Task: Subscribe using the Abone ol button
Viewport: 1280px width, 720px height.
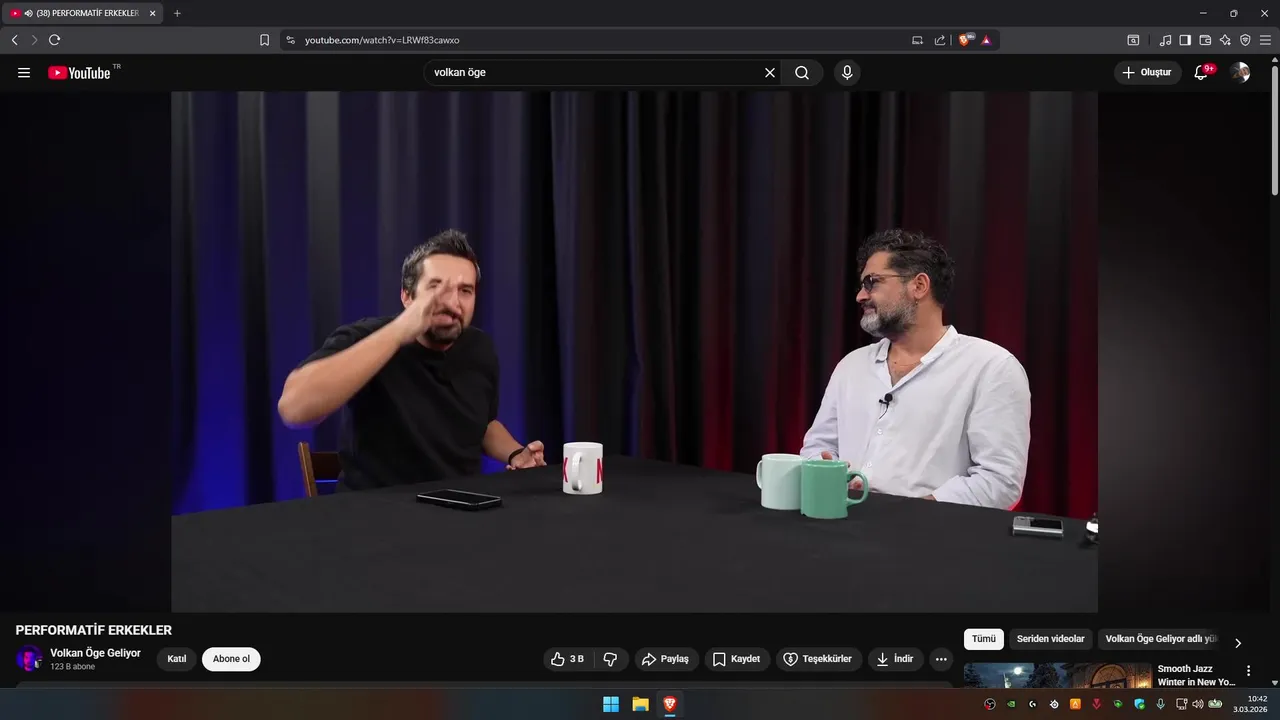Action: pos(231,659)
